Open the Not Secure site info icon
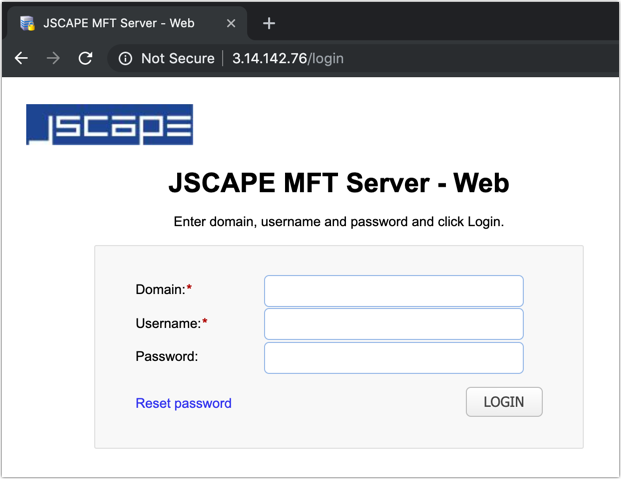 [125, 59]
